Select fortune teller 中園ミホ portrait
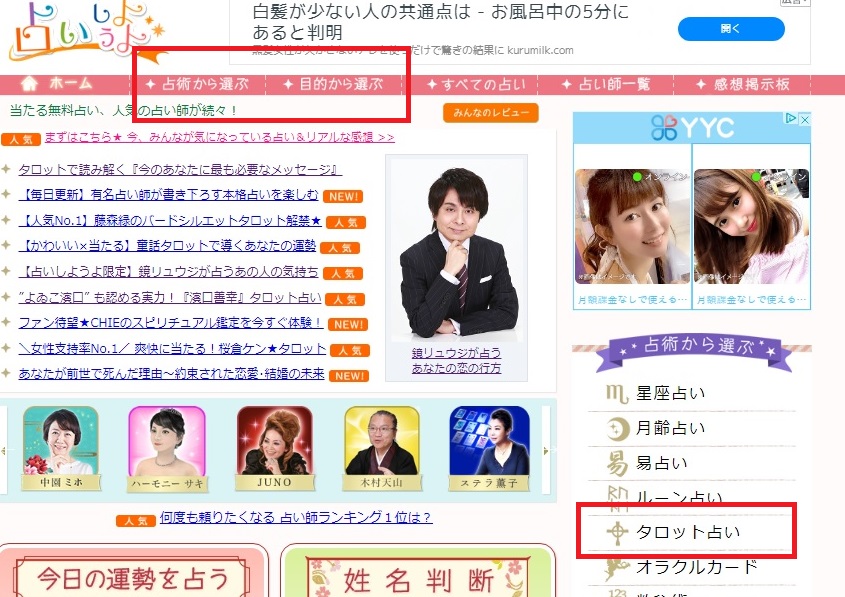The height and width of the screenshot is (597, 845). 61,448
